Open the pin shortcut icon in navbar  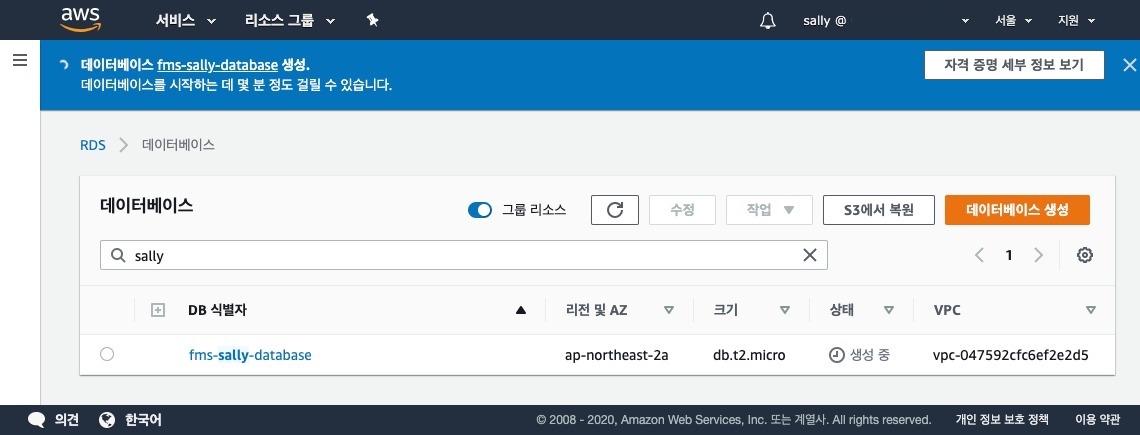click(x=372, y=20)
